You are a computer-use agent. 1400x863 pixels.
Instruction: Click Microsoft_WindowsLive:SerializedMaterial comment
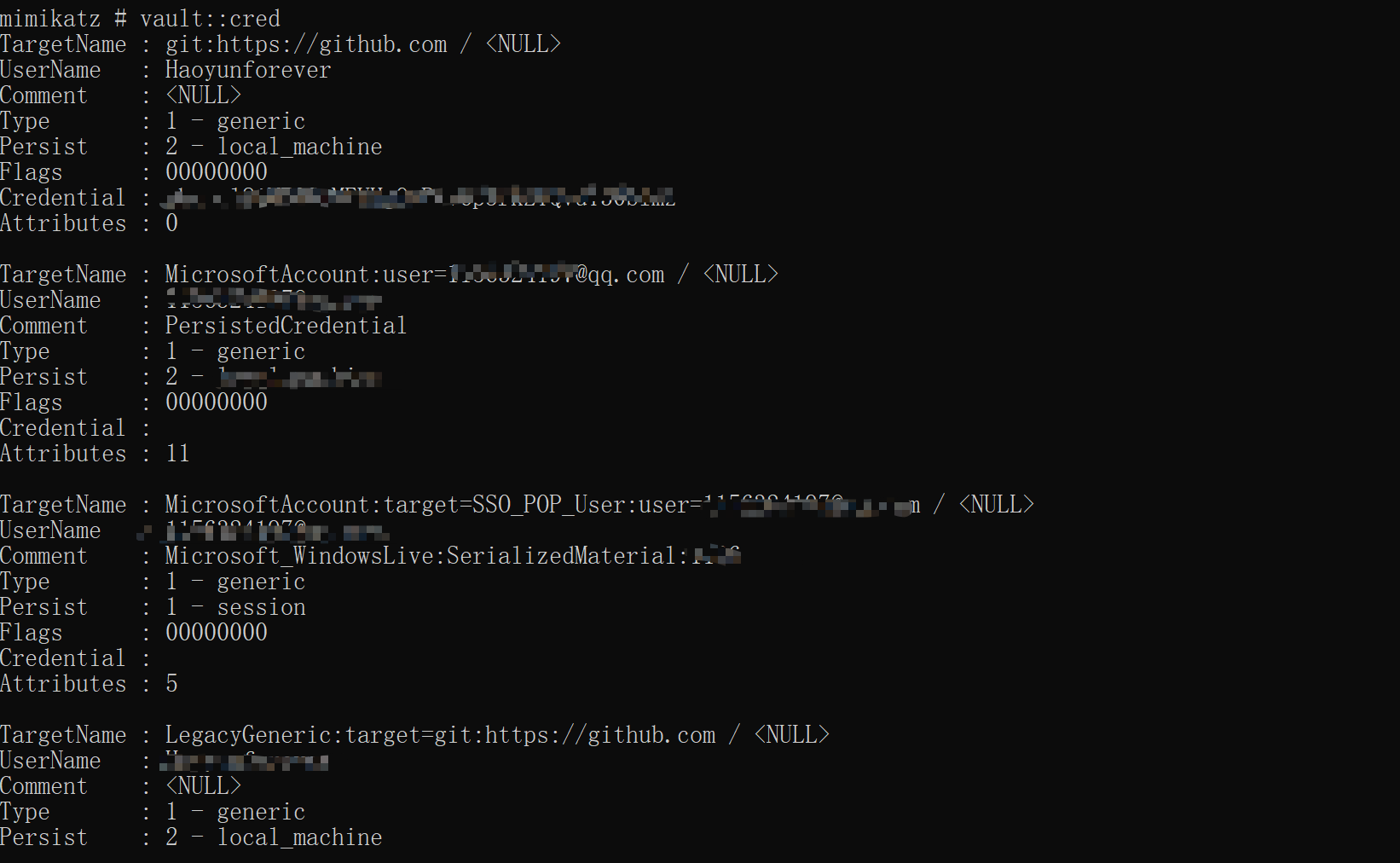[453, 556]
